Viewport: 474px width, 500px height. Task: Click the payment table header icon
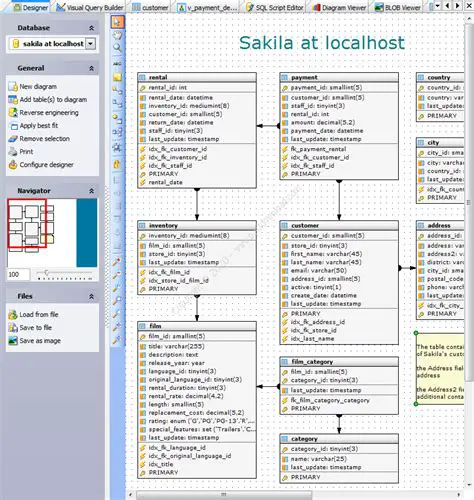pos(285,77)
